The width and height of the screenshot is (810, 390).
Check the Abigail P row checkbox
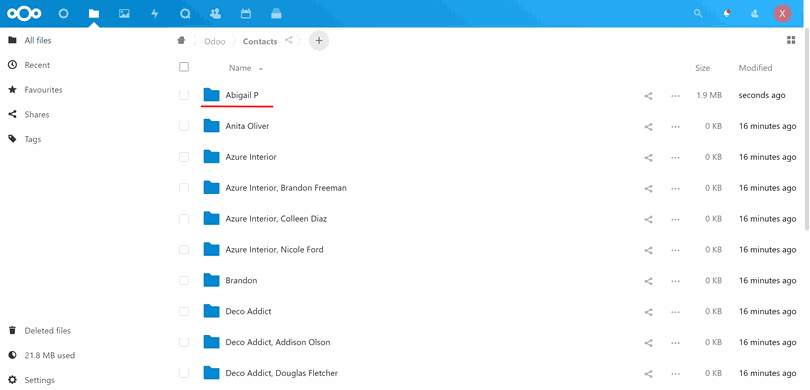(184, 95)
